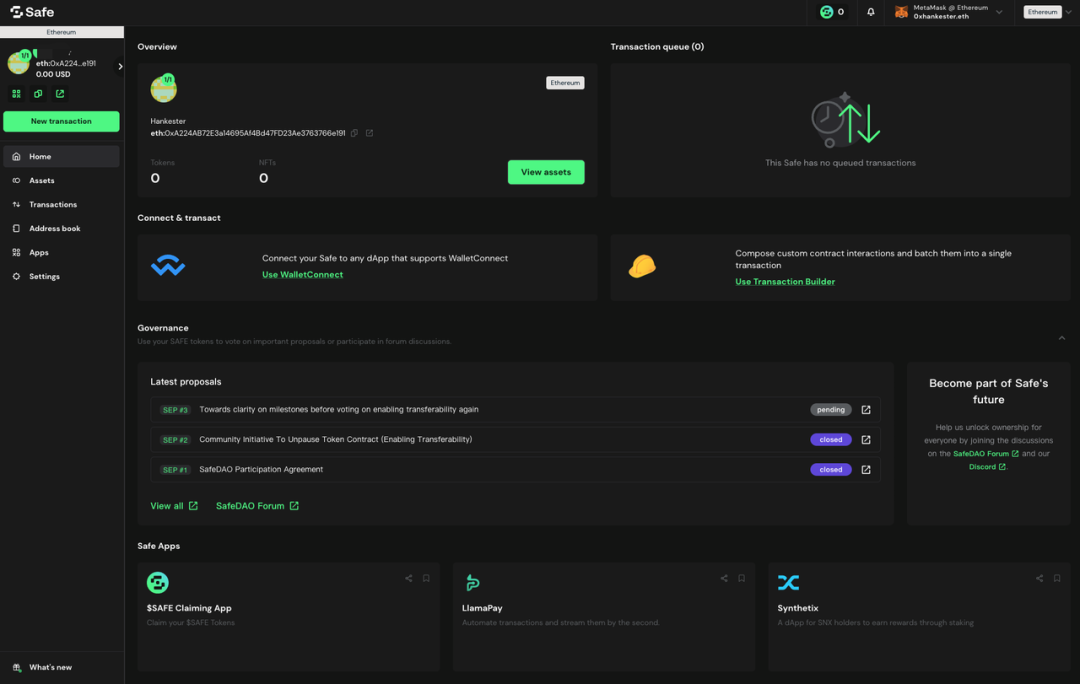
Task: Click closed badge on SEP #2 row
Action: pyautogui.click(x=831, y=439)
